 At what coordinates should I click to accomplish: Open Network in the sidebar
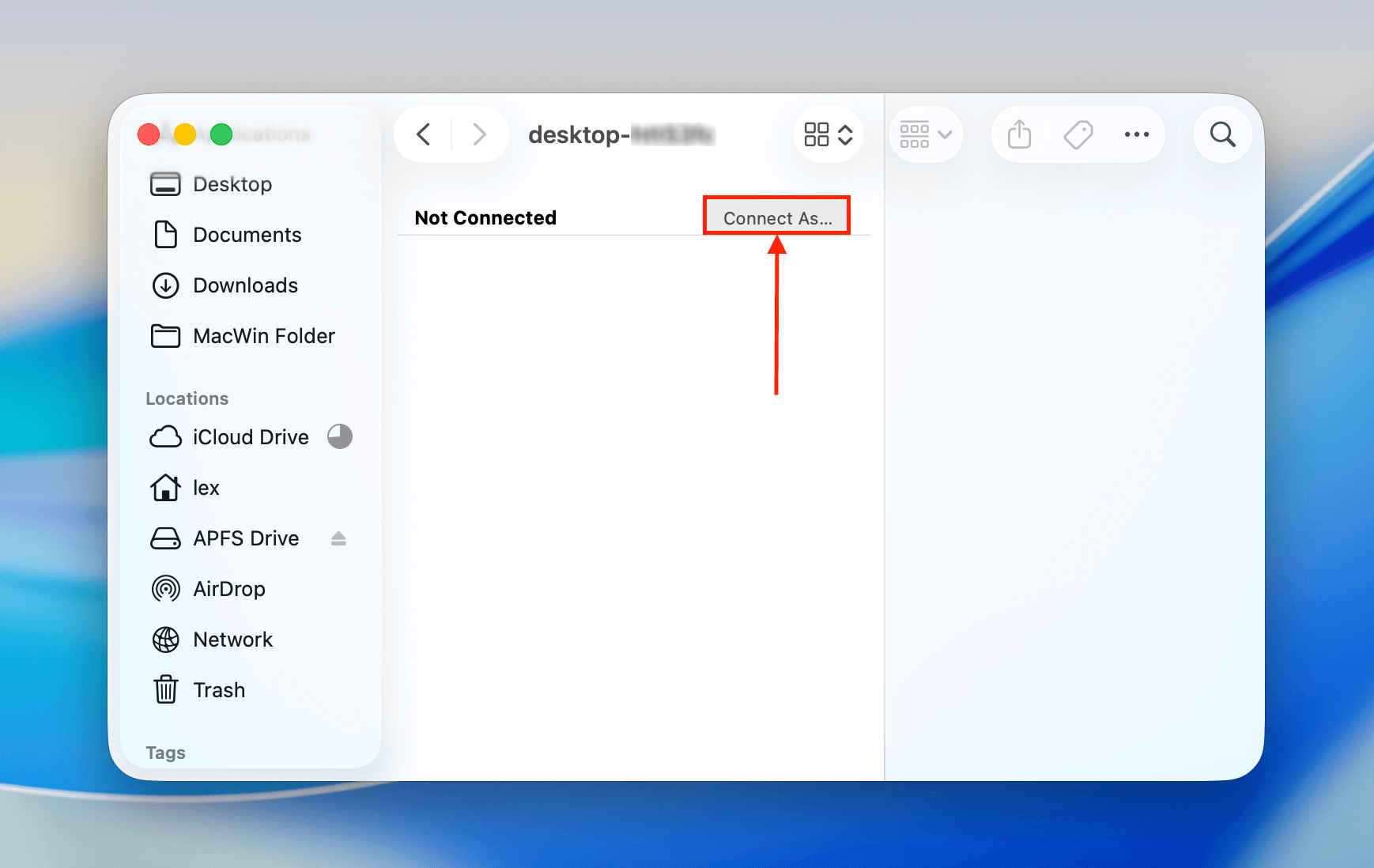(232, 640)
